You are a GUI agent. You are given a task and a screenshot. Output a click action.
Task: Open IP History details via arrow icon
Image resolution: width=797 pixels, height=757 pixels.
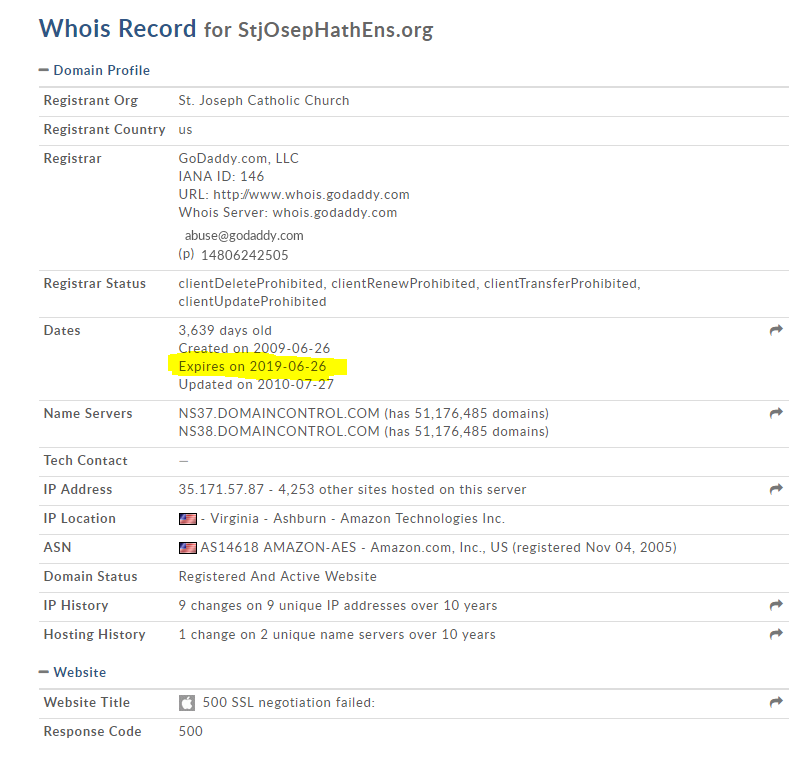pos(775,605)
